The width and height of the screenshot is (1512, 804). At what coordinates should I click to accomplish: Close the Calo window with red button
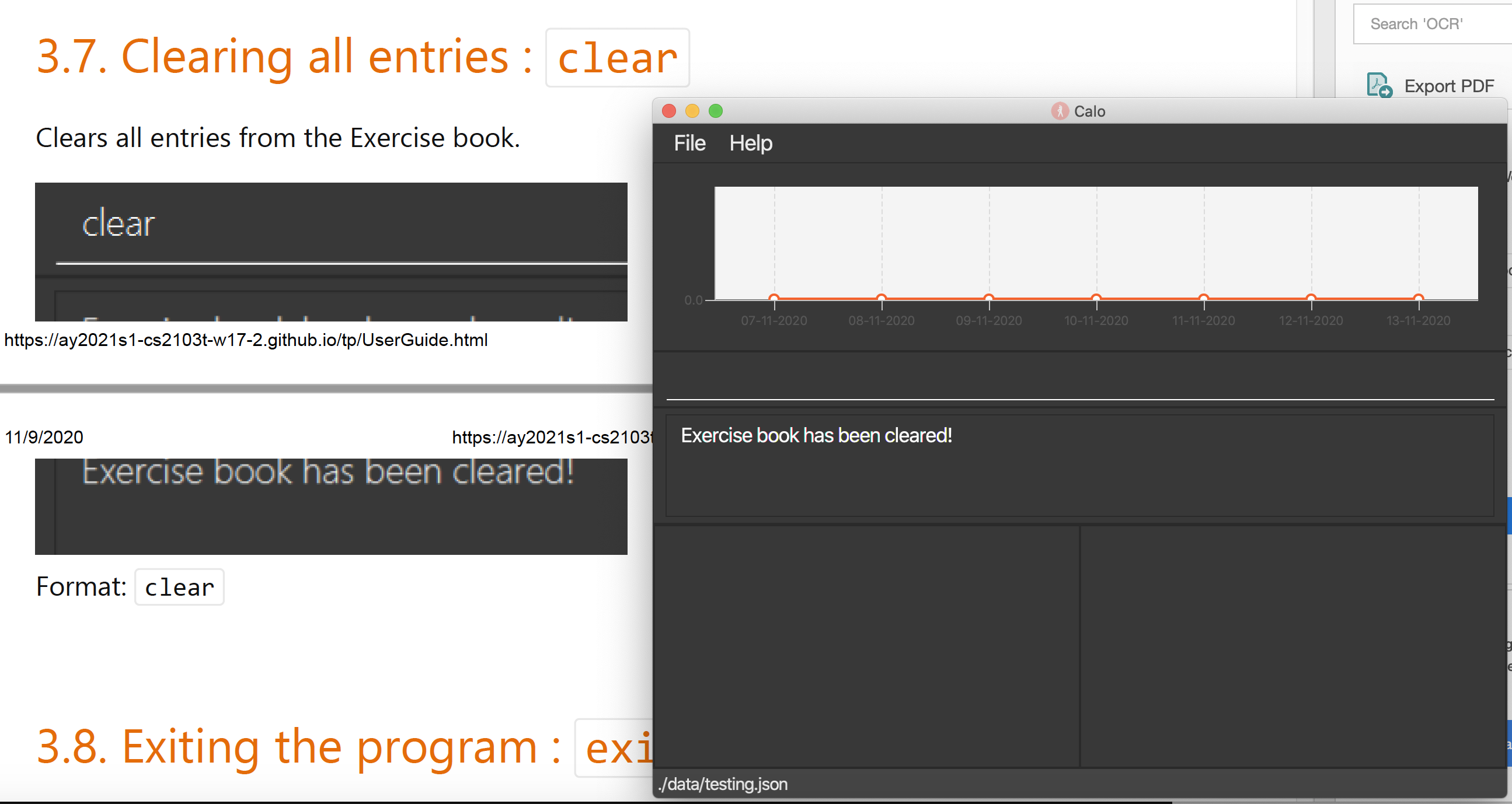click(x=668, y=111)
